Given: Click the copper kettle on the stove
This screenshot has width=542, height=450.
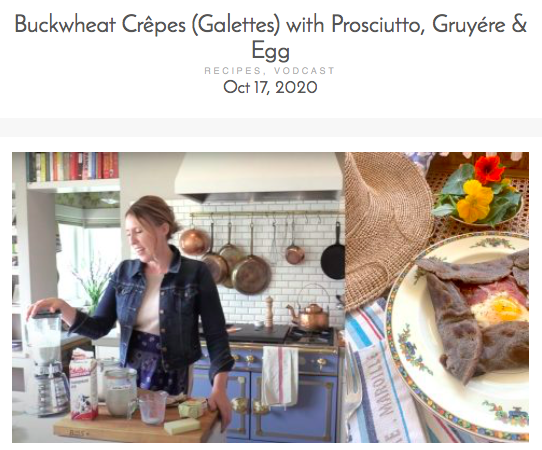Looking at the screenshot, I should coord(310,313).
